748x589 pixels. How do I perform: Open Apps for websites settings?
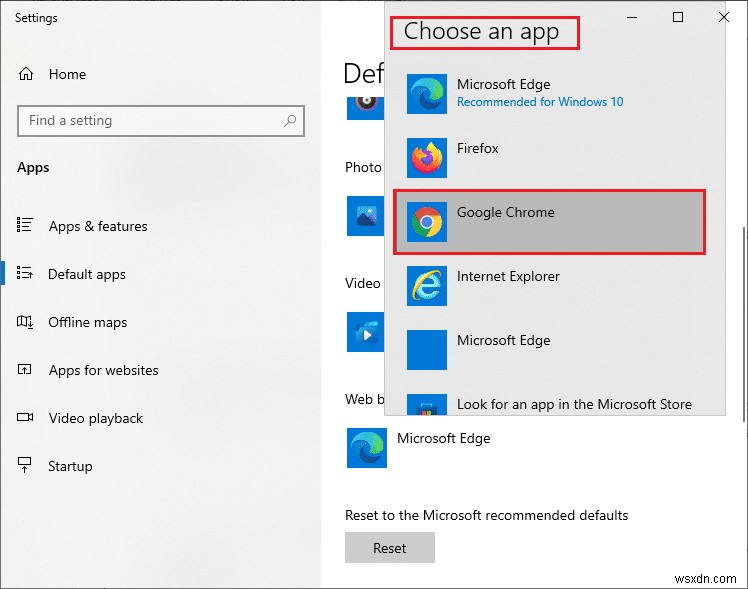tap(104, 370)
